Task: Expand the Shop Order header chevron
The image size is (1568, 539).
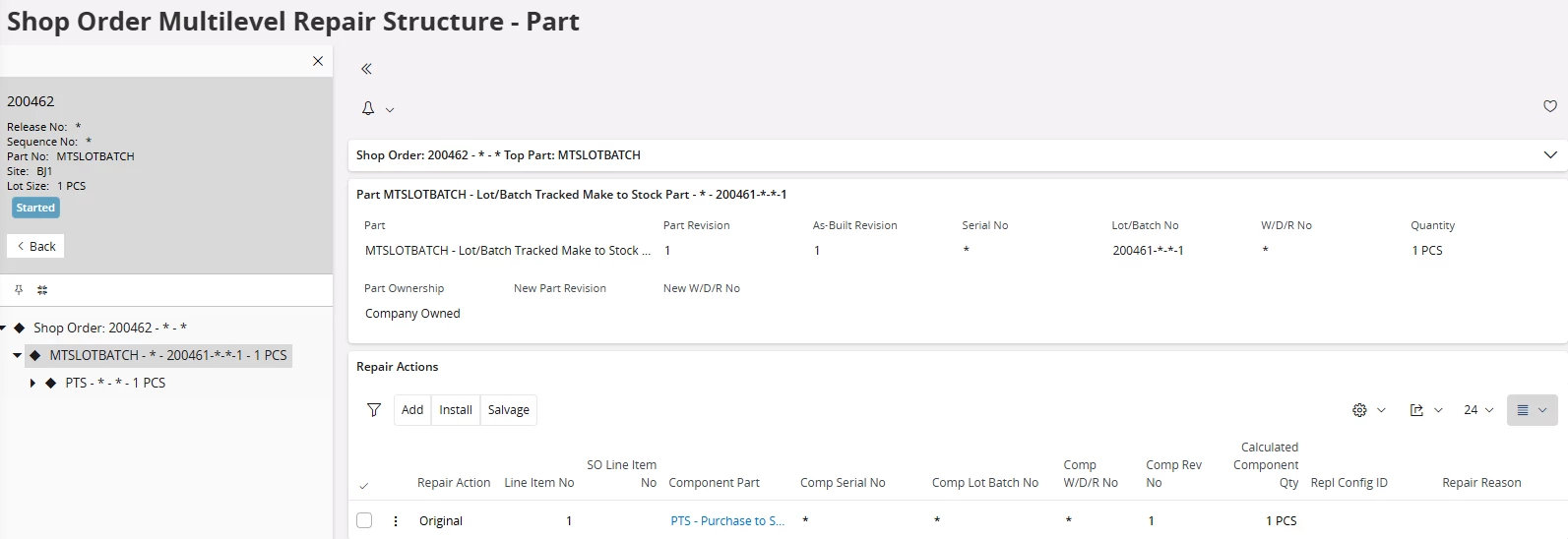Action: click(1550, 155)
